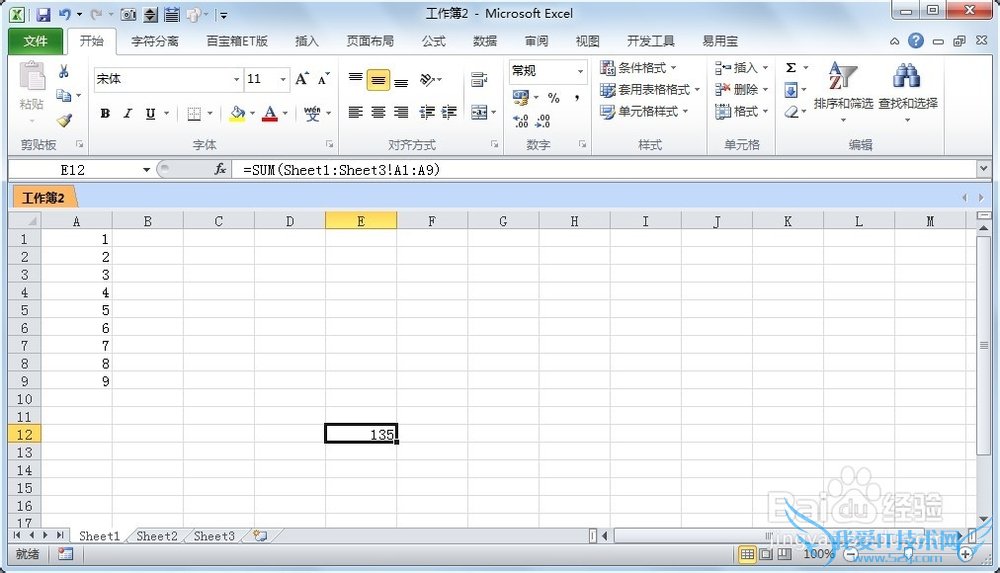
Task: Click the fx insert function icon
Action: (220, 169)
